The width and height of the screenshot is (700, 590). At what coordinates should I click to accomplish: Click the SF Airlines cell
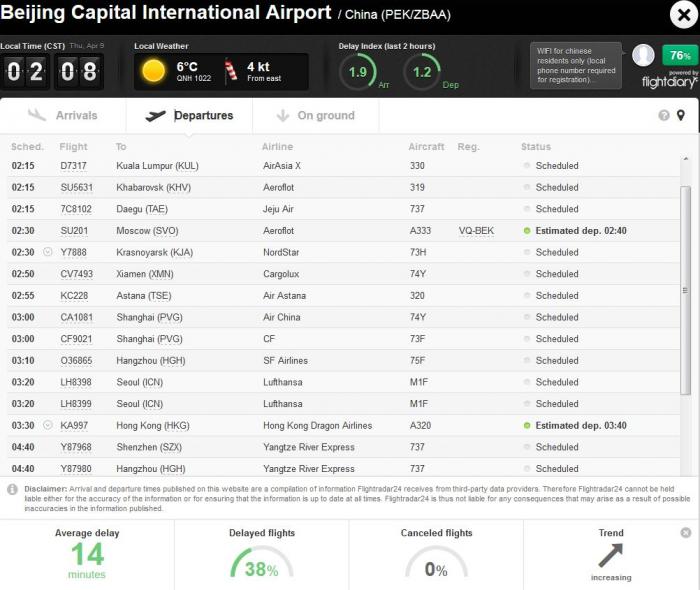[x=285, y=361]
